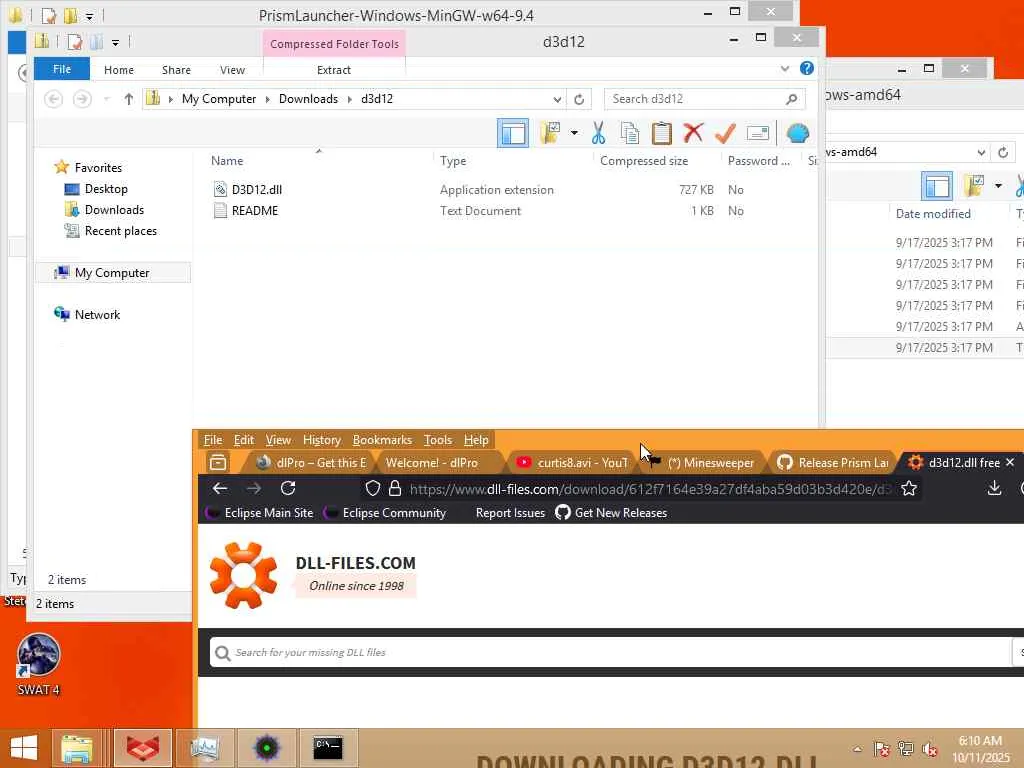Expand the ribbon with the chevron near help
This screenshot has height=768, width=1024.
tap(785, 69)
